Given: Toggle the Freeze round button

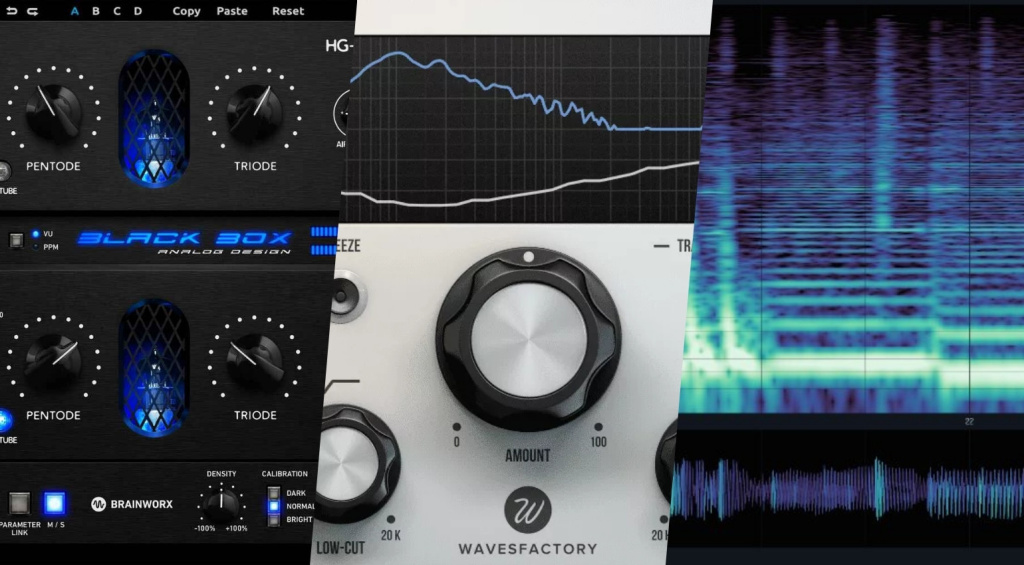Looking at the screenshot, I should click(345, 297).
